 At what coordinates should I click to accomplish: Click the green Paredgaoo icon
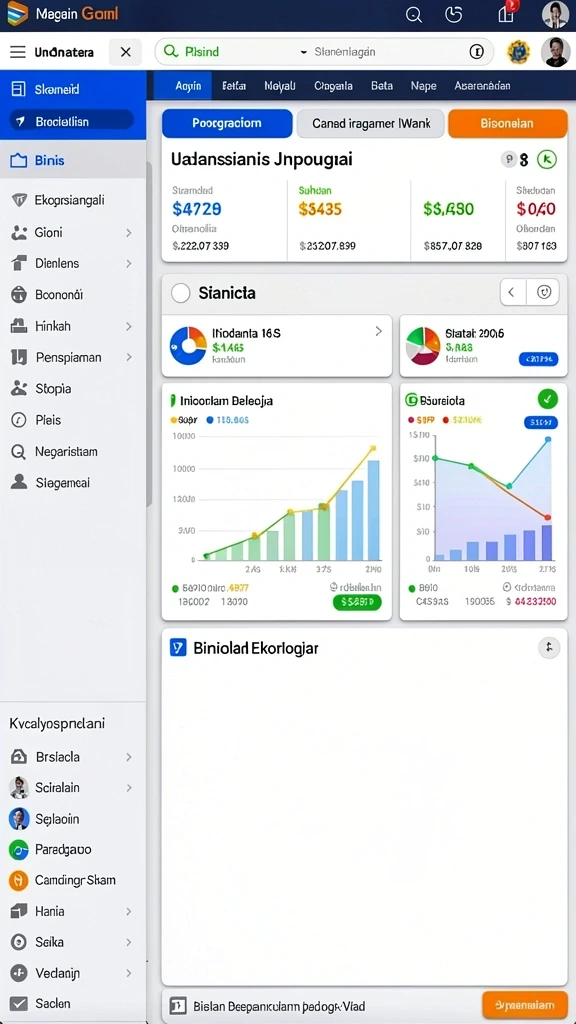[x=19, y=850]
